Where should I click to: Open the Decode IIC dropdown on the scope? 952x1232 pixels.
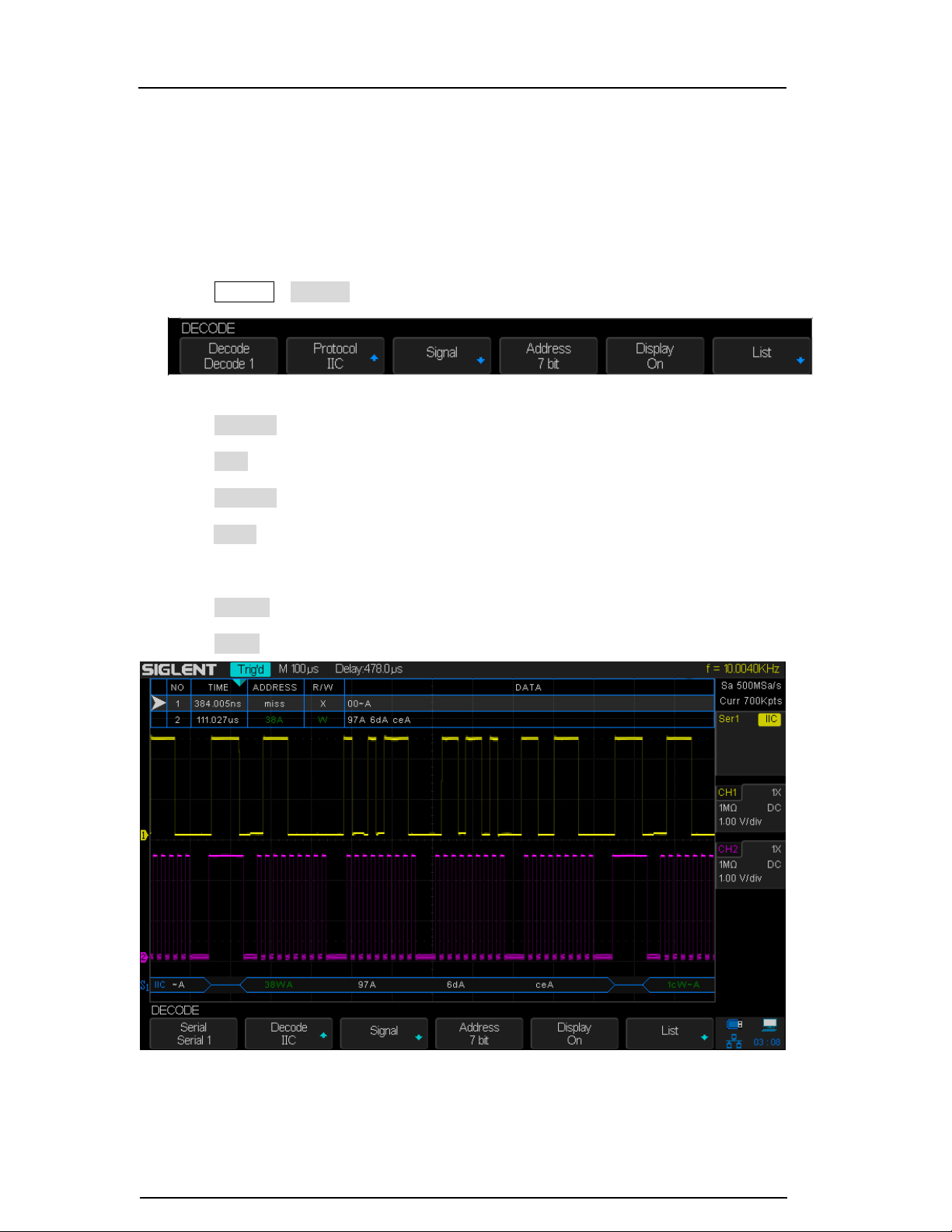(288, 1034)
